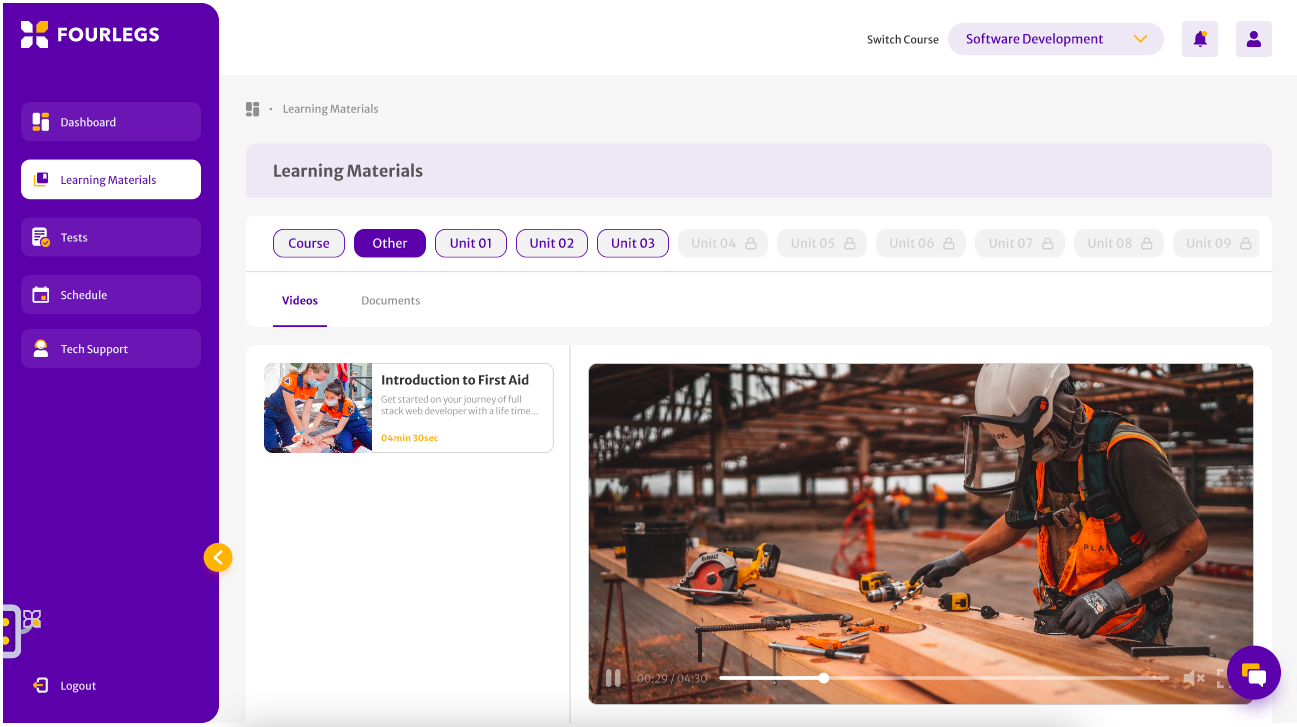Switch to the Documents tab

click(390, 300)
